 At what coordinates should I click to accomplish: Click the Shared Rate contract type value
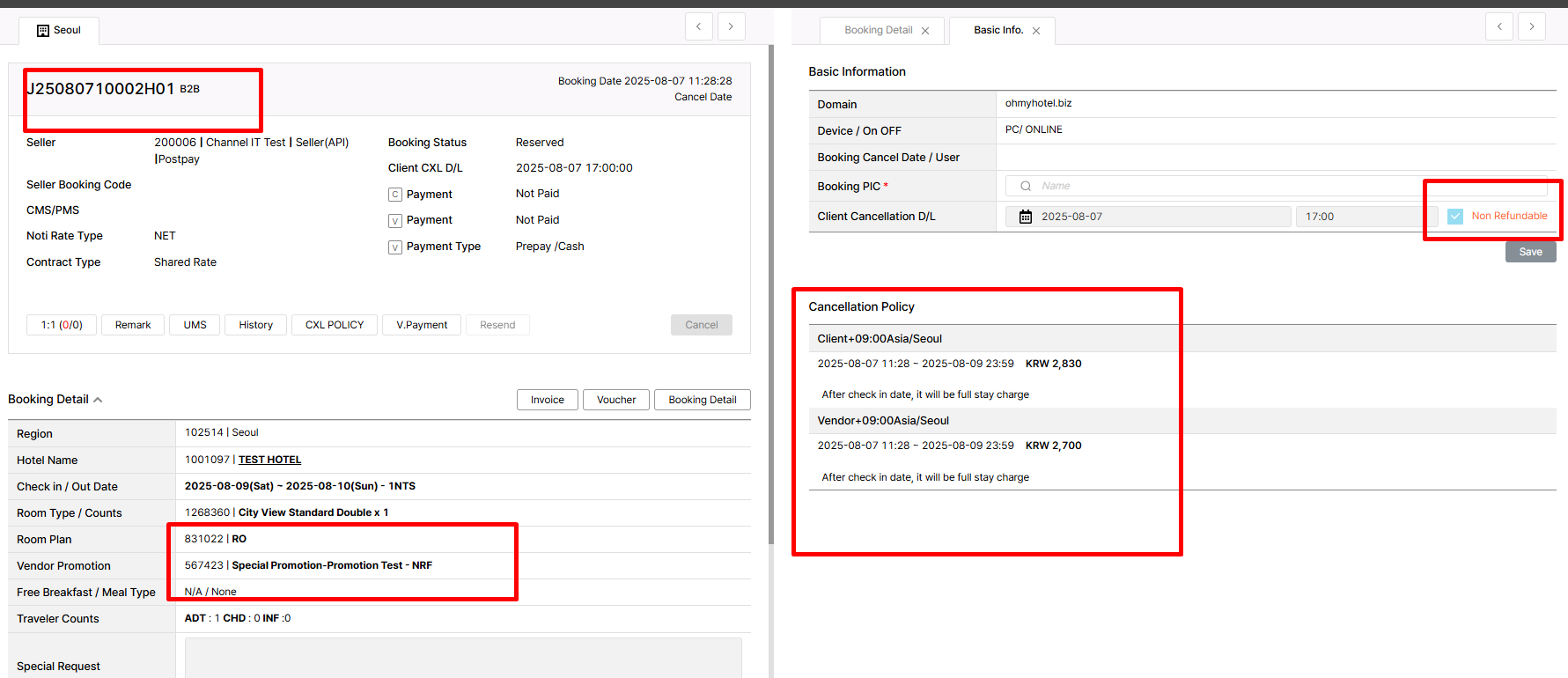[185, 262]
